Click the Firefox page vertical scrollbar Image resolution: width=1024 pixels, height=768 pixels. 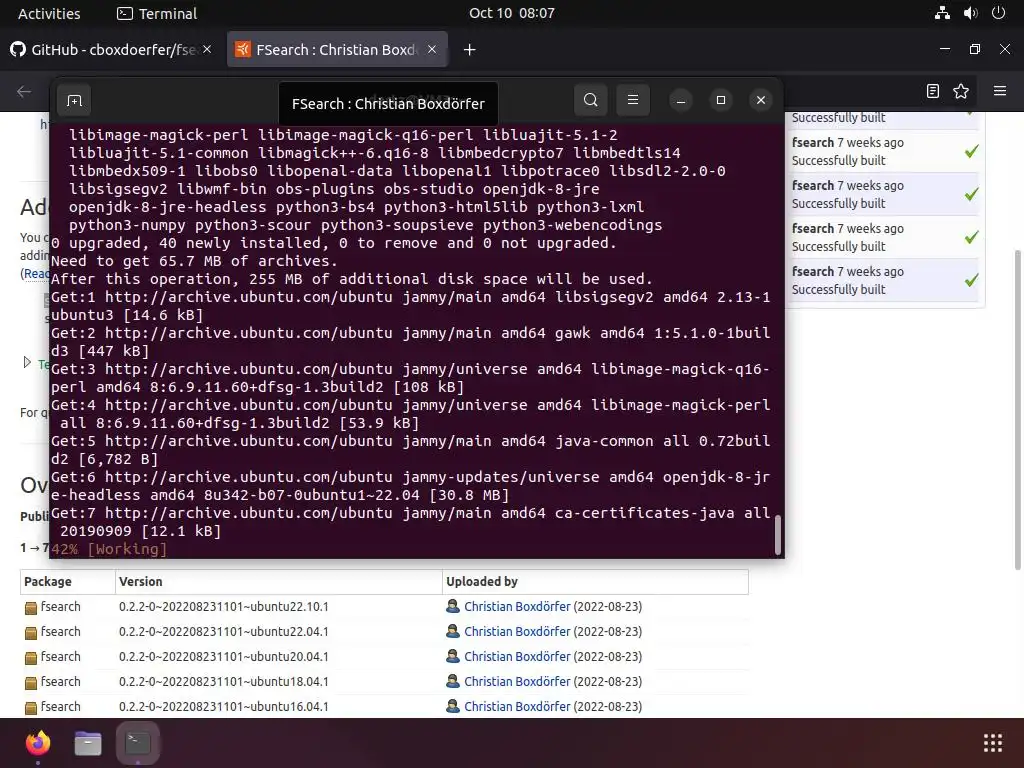point(1018,408)
